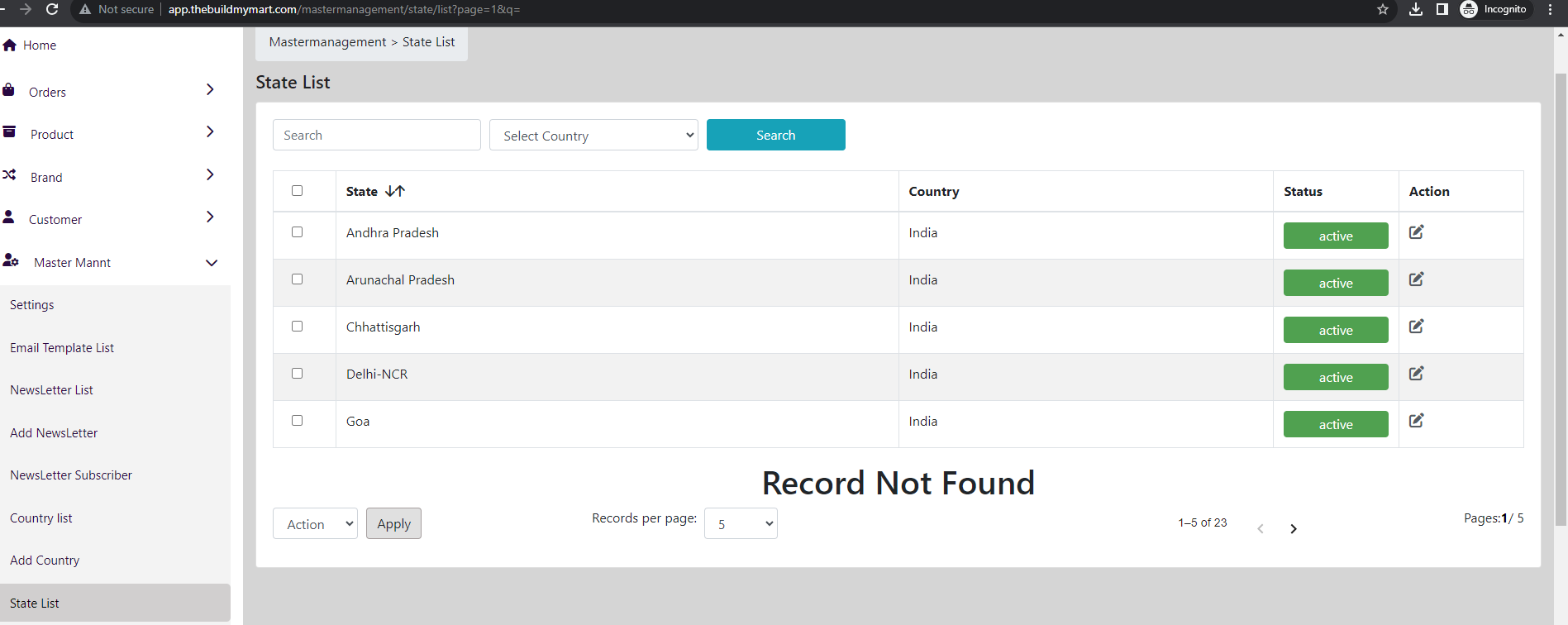The height and width of the screenshot is (625, 1568).
Task: Open the Select Country dropdown
Action: click(593, 135)
